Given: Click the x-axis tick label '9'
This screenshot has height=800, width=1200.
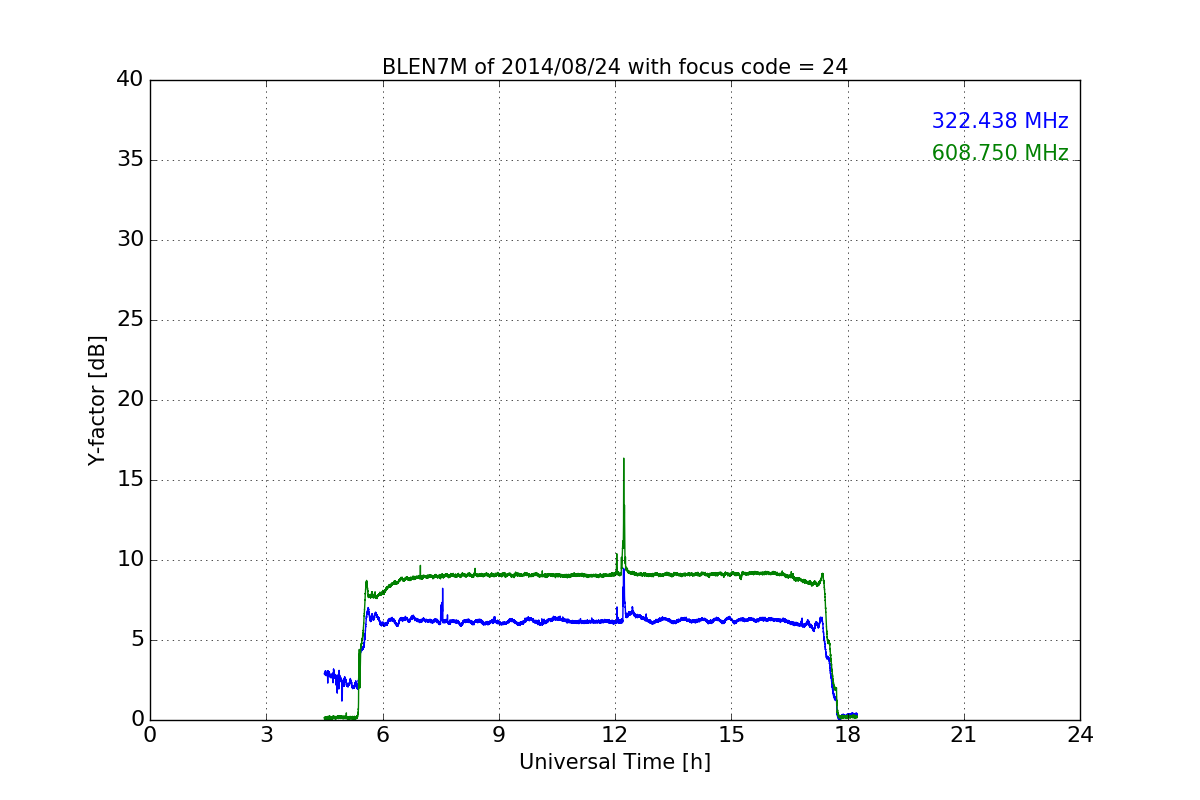Looking at the screenshot, I should [x=499, y=735].
